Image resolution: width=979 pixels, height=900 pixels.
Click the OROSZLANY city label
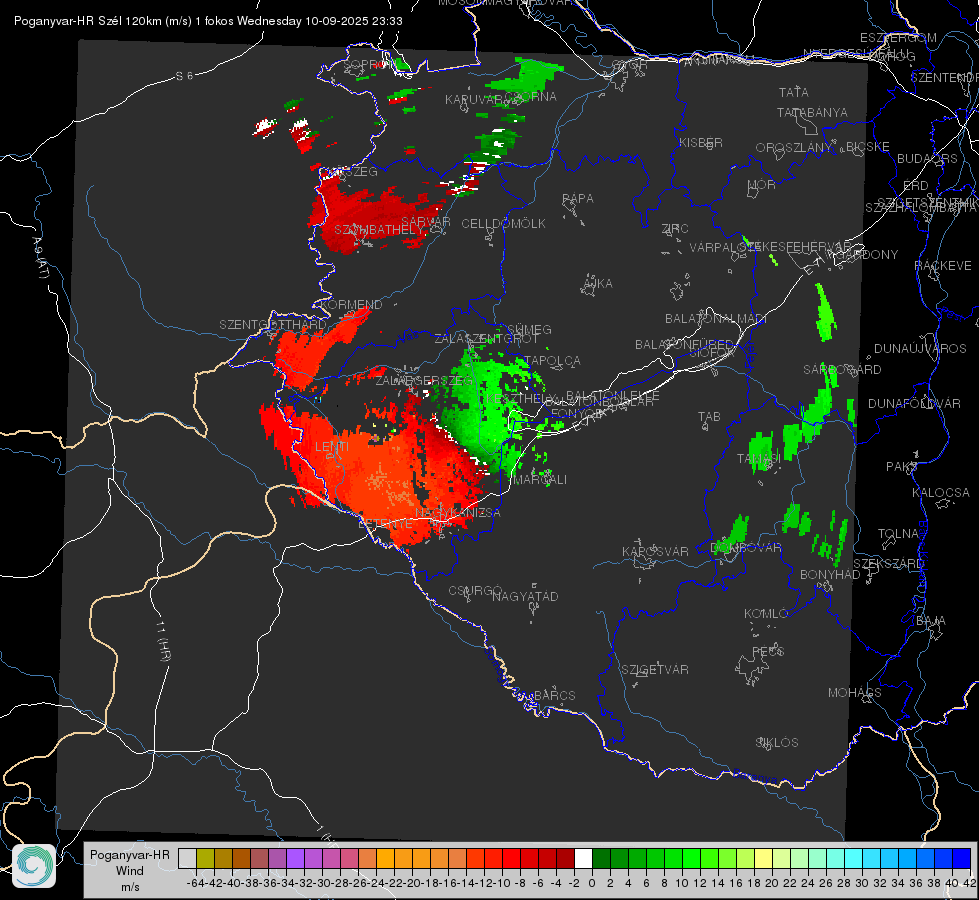coord(794,148)
